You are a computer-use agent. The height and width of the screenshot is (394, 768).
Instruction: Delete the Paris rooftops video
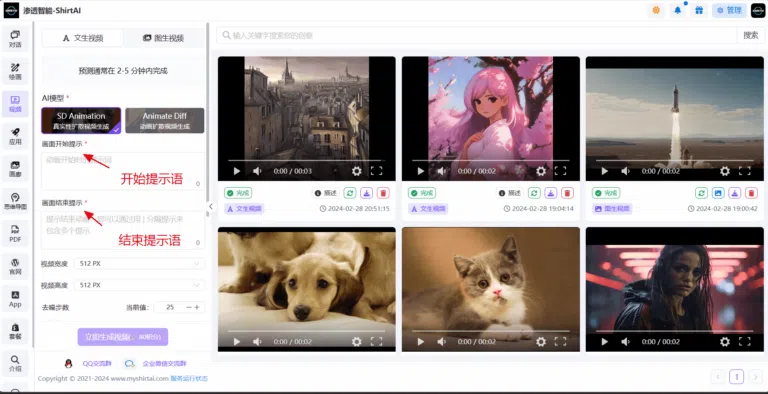pyautogui.click(x=384, y=193)
